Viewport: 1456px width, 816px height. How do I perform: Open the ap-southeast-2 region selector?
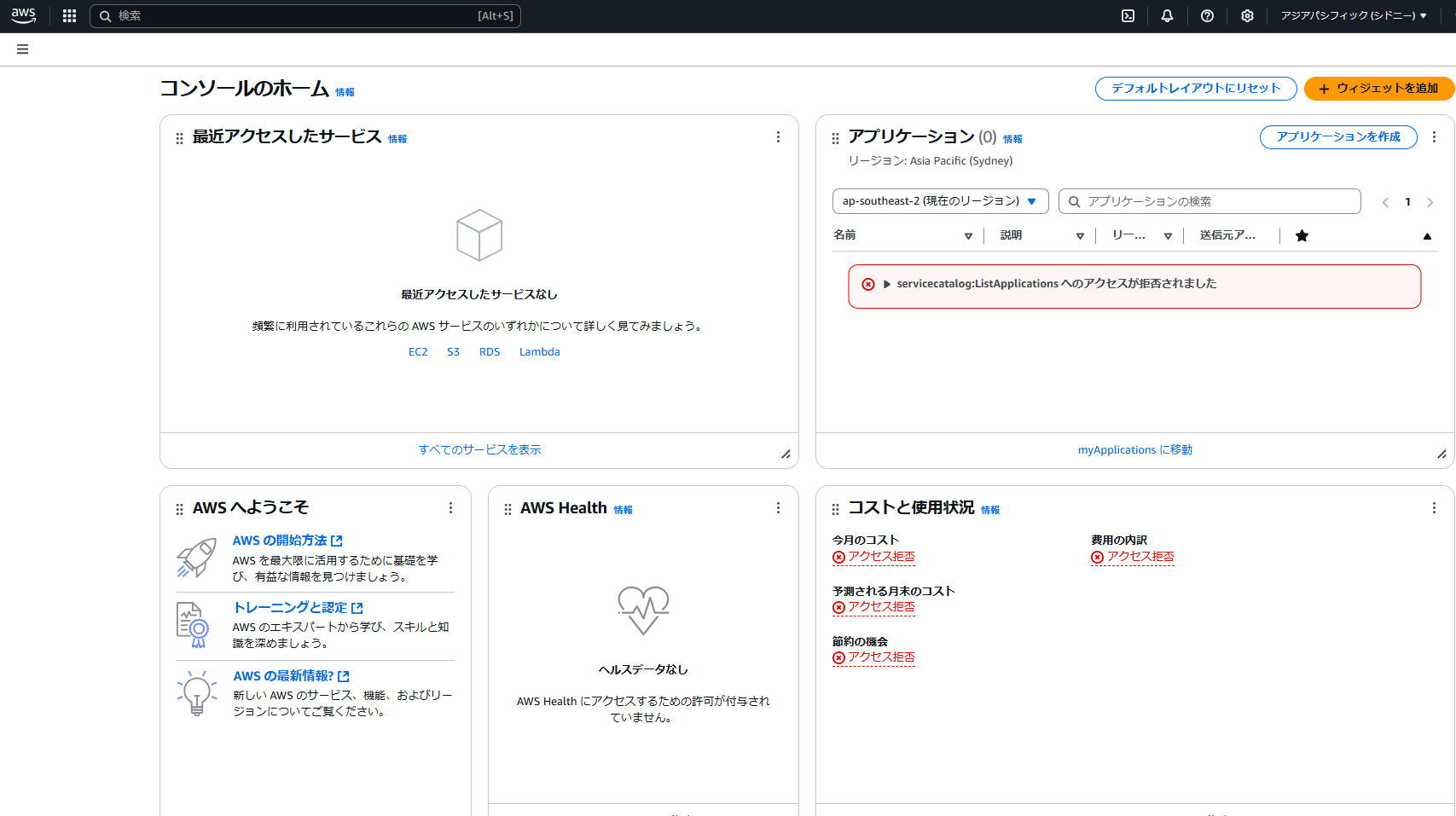pyautogui.click(x=940, y=201)
